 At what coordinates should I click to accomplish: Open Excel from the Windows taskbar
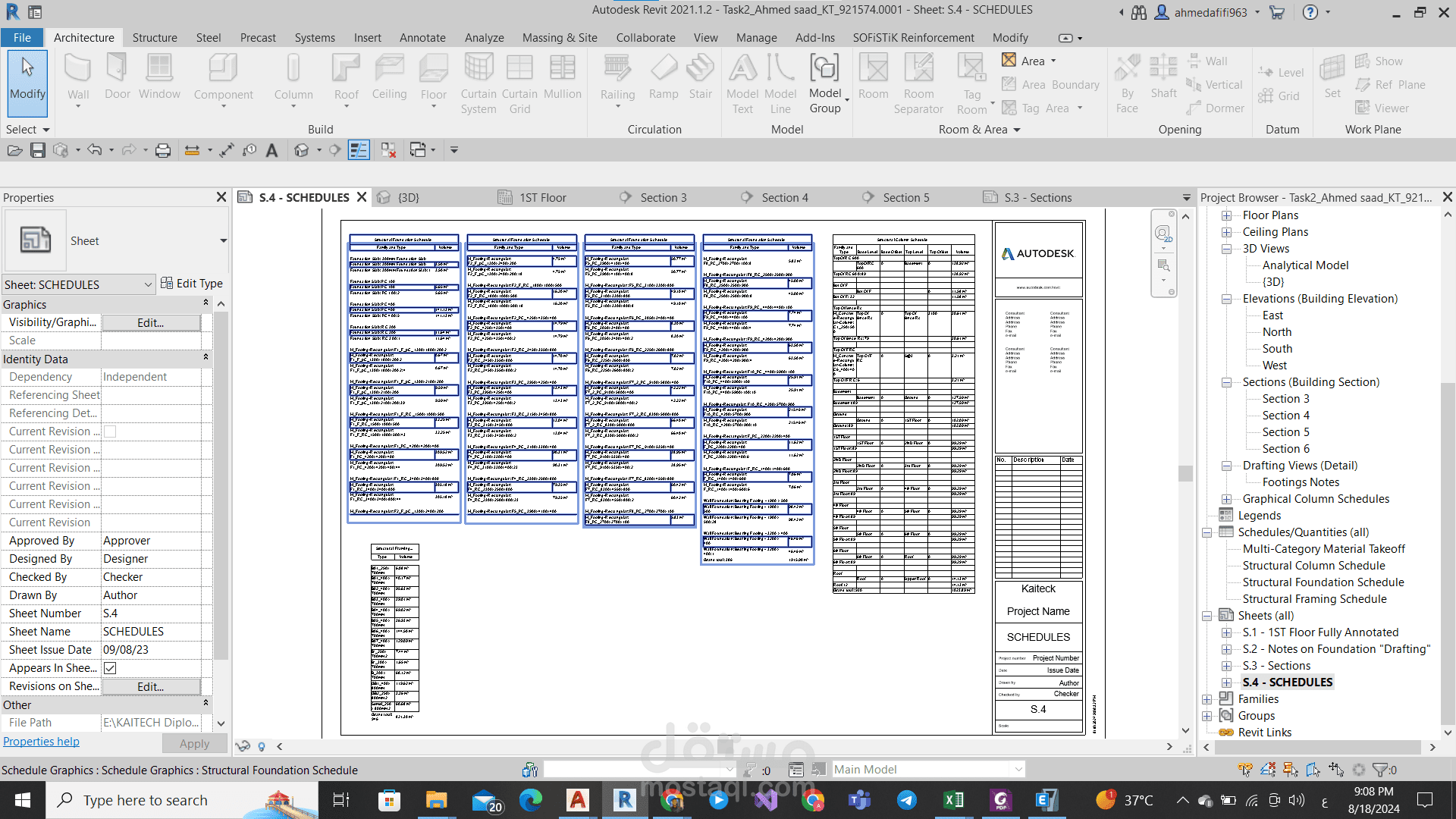953,800
